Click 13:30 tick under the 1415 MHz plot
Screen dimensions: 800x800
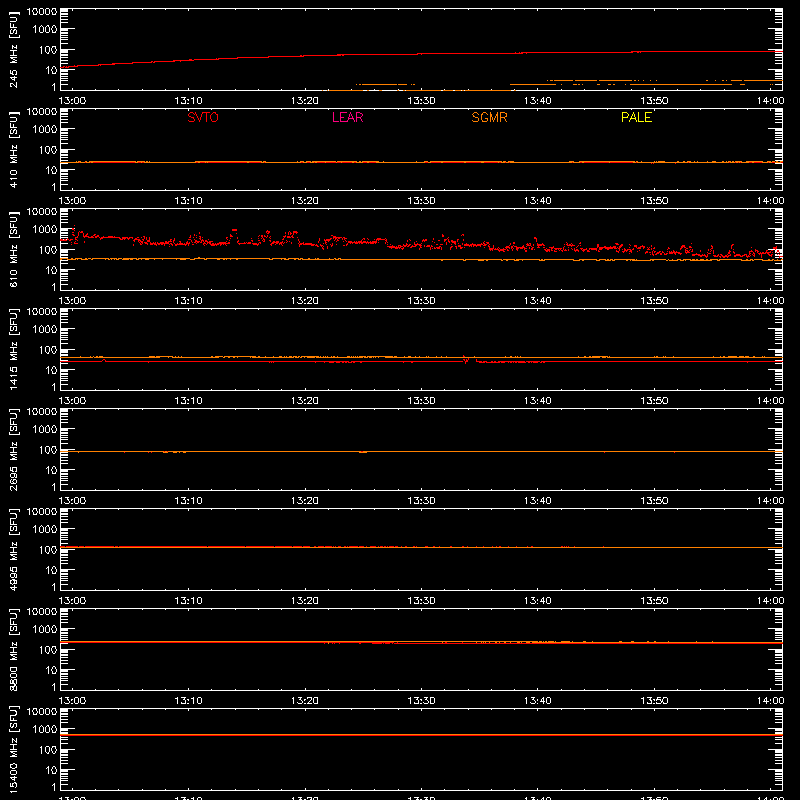(421, 401)
